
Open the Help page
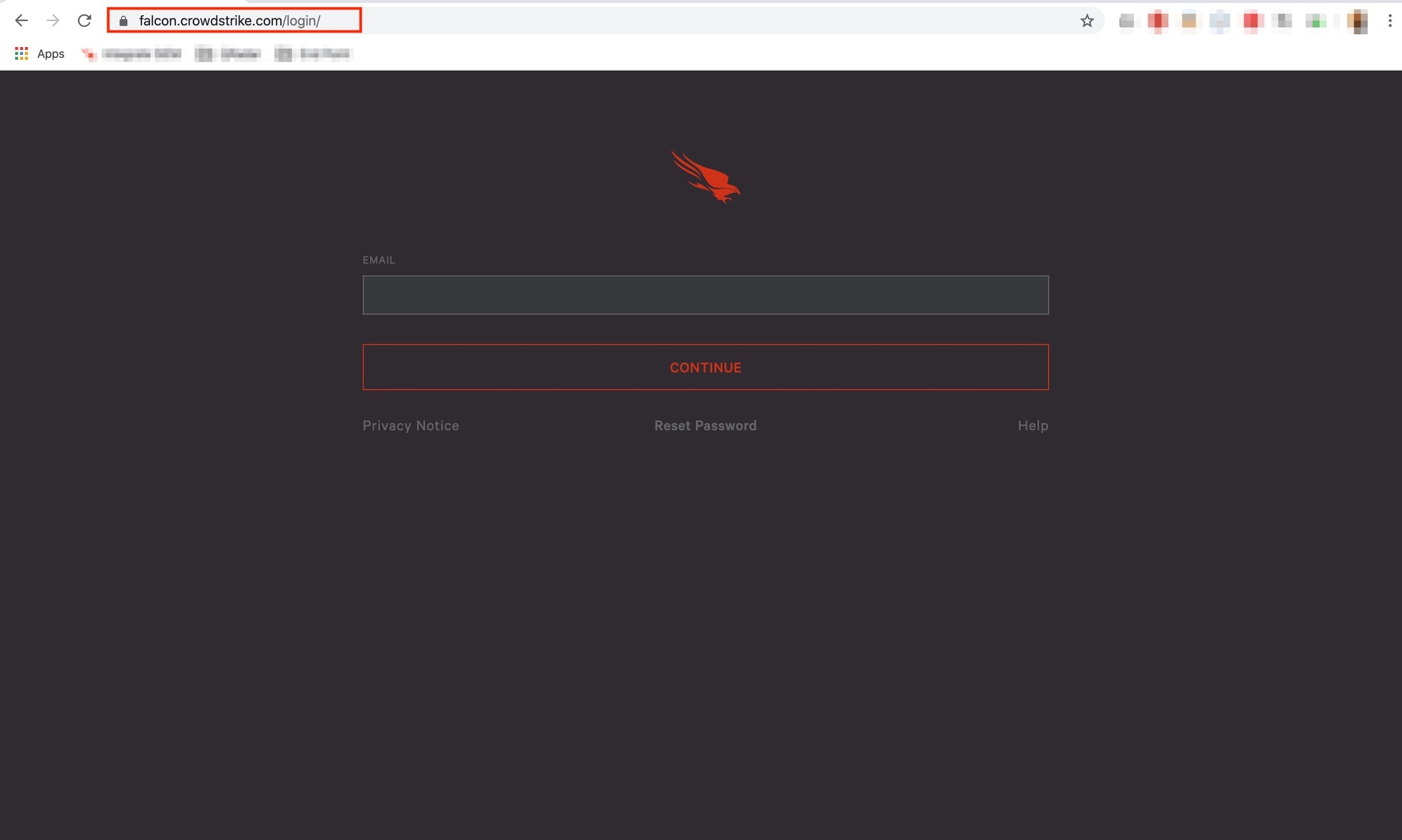click(x=1032, y=425)
